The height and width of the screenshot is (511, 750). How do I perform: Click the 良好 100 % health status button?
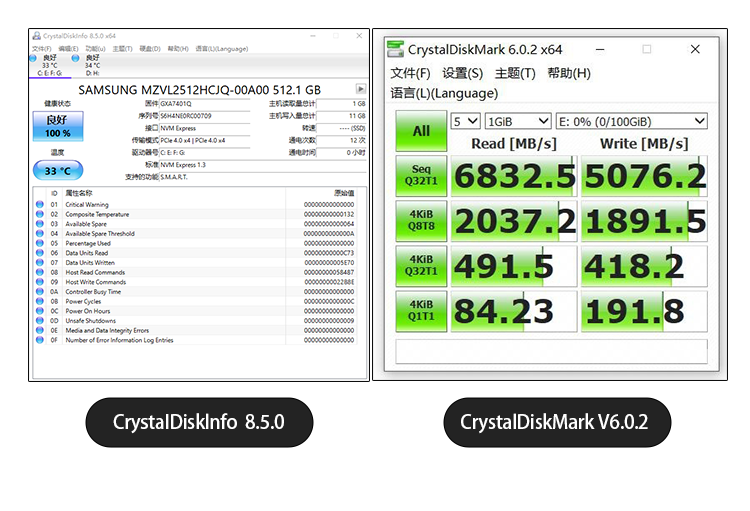(x=58, y=126)
